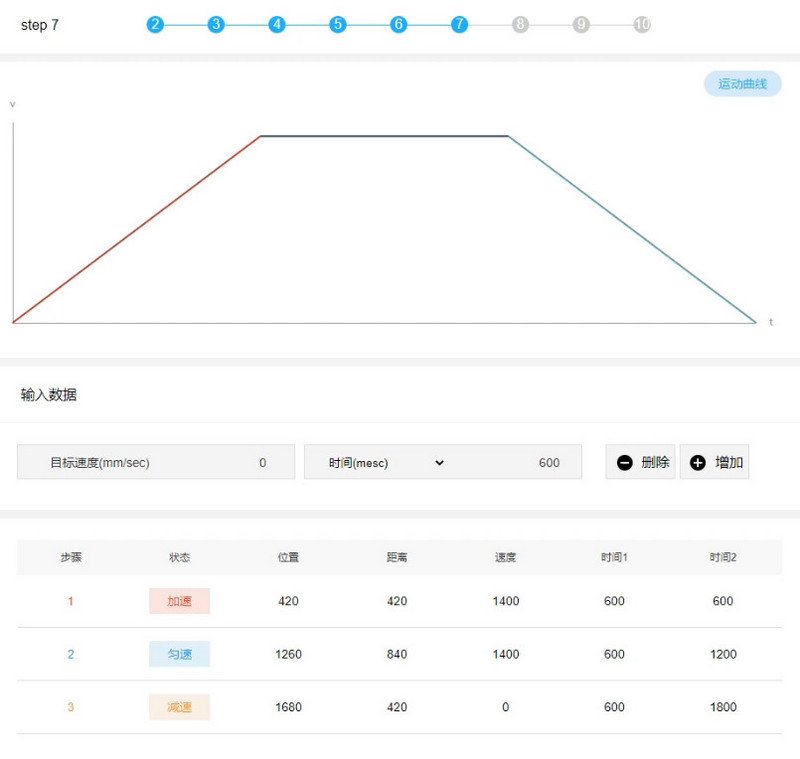This screenshot has height=759, width=800.
Task: Click the minus icon on the 删除 button
Action: click(x=624, y=463)
